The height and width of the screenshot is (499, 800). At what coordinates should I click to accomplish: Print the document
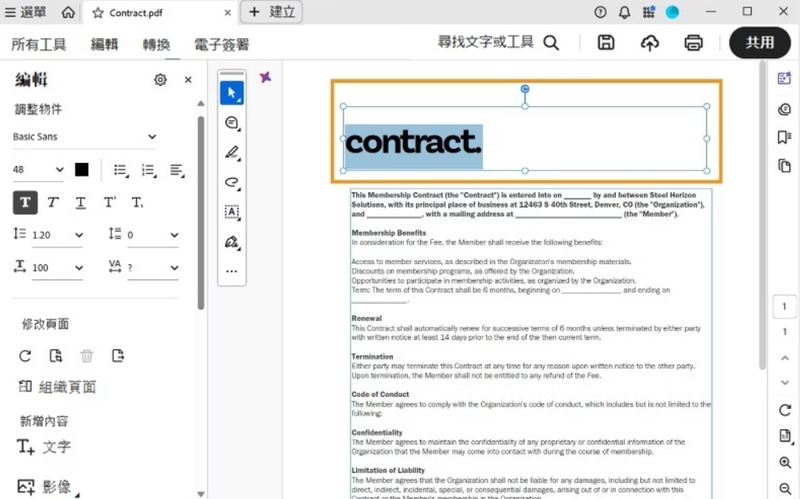click(x=693, y=42)
